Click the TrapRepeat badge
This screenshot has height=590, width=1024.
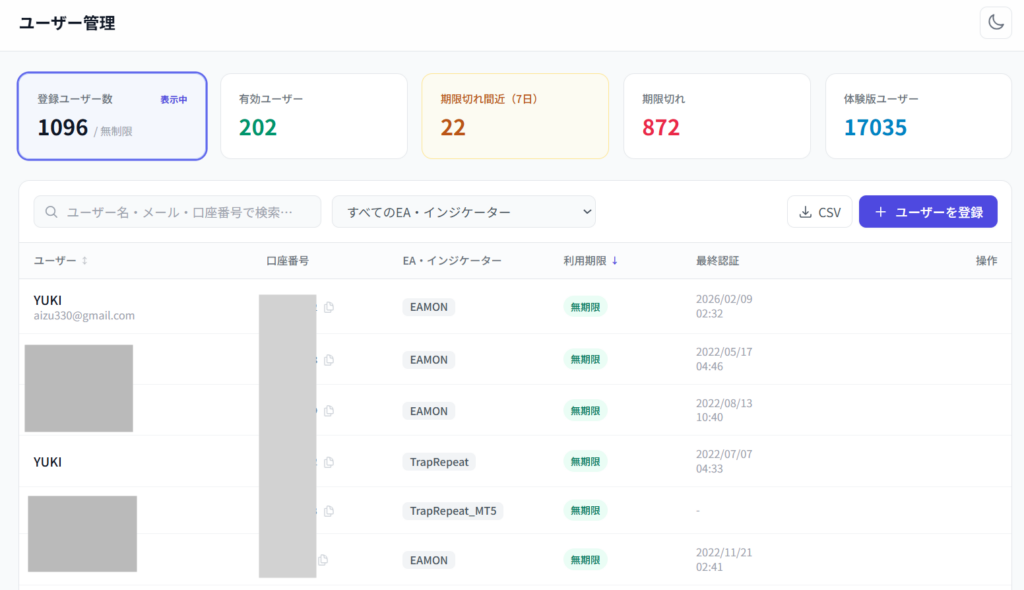[x=439, y=462]
